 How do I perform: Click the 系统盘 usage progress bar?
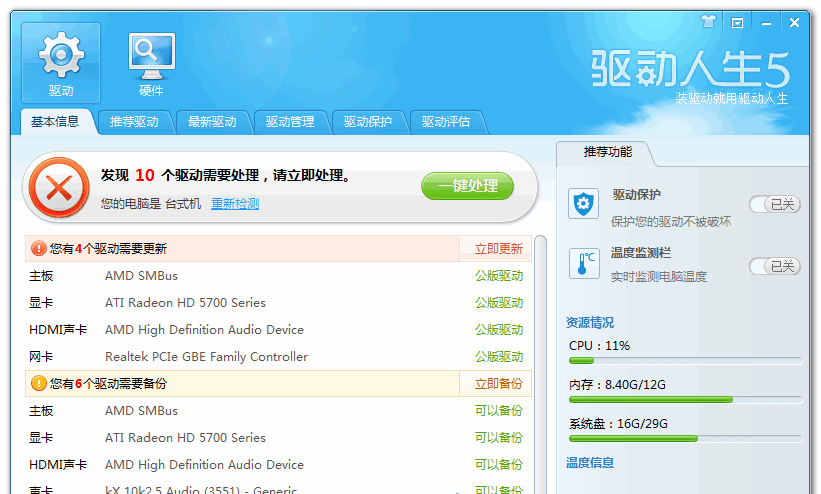(685, 438)
